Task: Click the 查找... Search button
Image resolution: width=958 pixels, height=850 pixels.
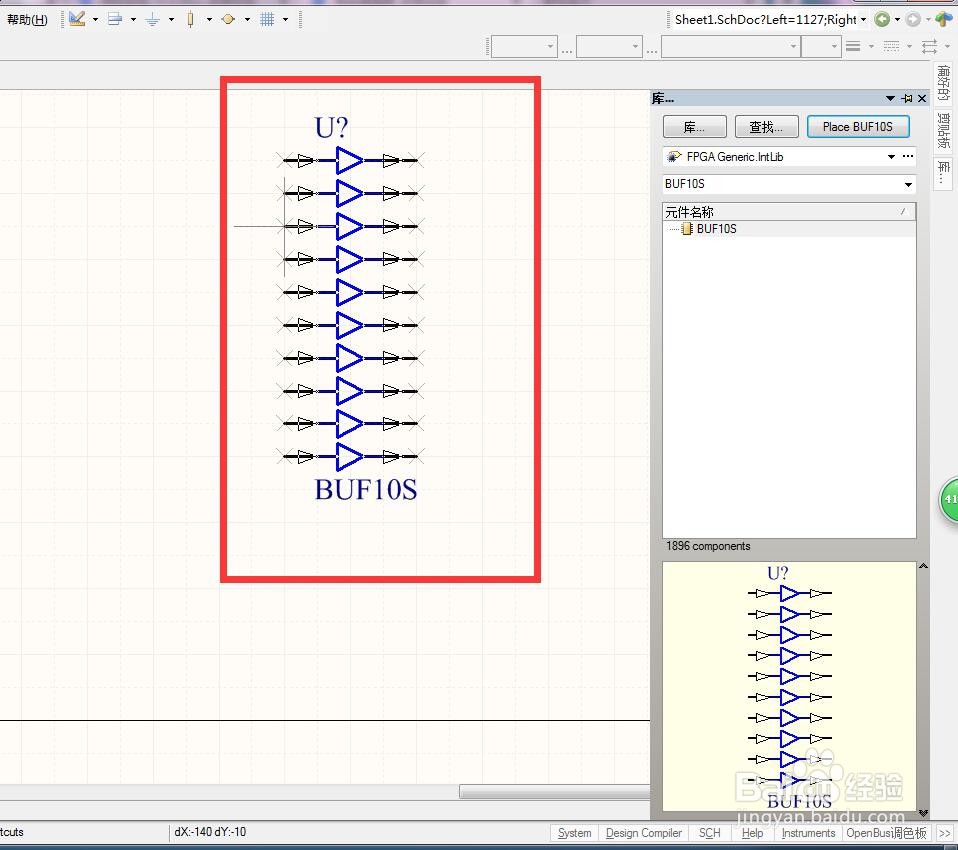Action: [x=767, y=127]
